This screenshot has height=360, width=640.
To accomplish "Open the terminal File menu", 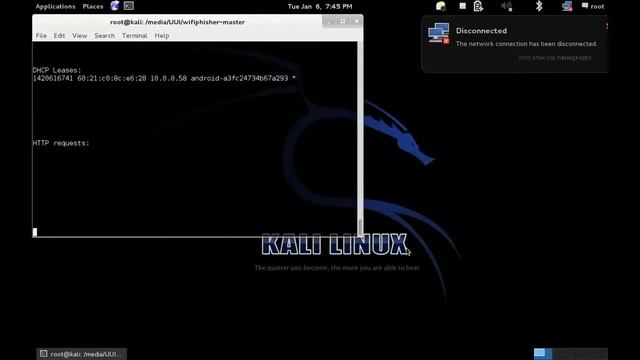I will tap(41, 36).
